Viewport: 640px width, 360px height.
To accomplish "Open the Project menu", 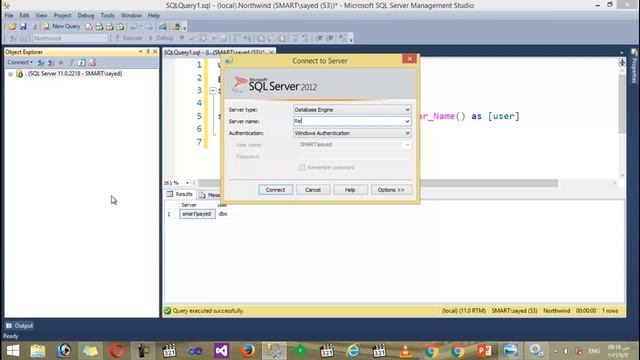I will tap(62, 15).
